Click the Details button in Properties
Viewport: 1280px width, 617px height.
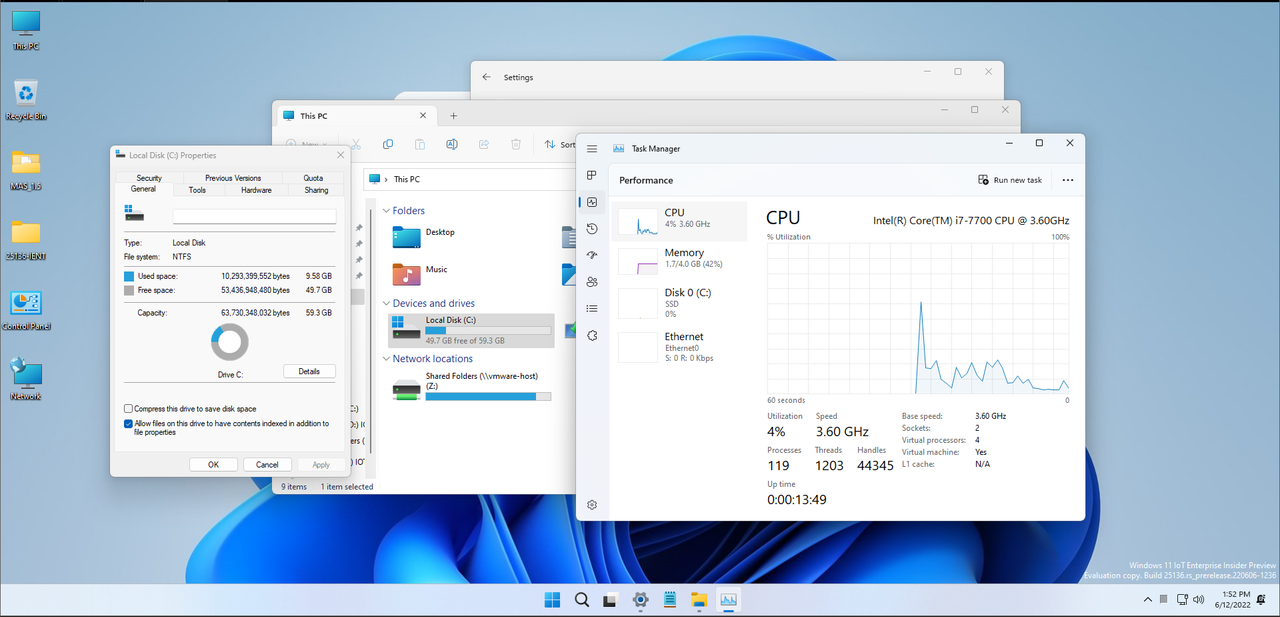[309, 371]
